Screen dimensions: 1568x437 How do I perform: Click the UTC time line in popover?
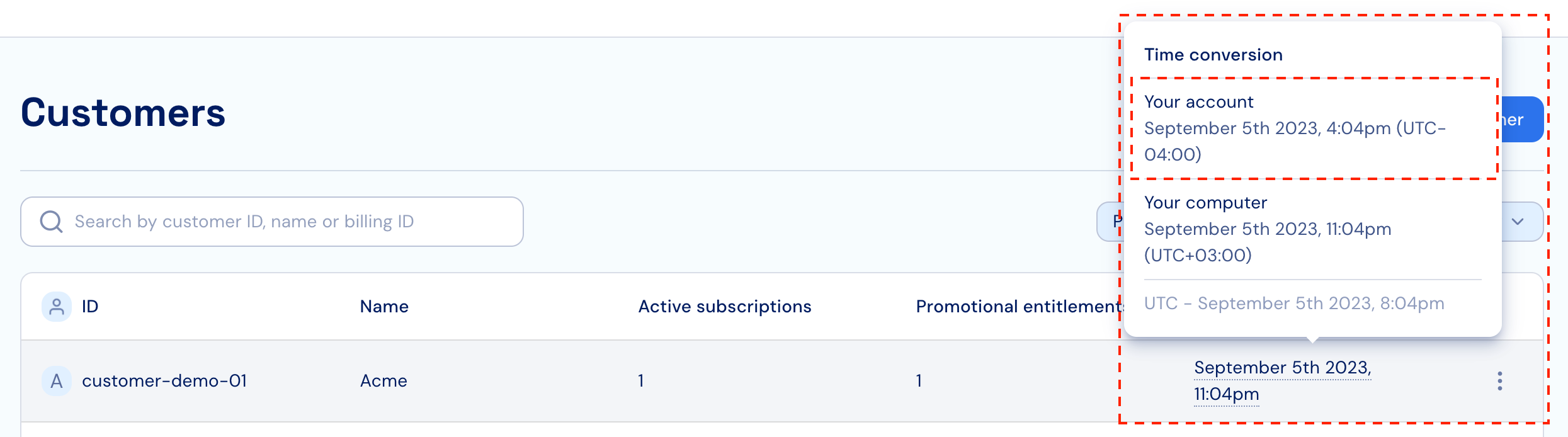[1294, 304]
